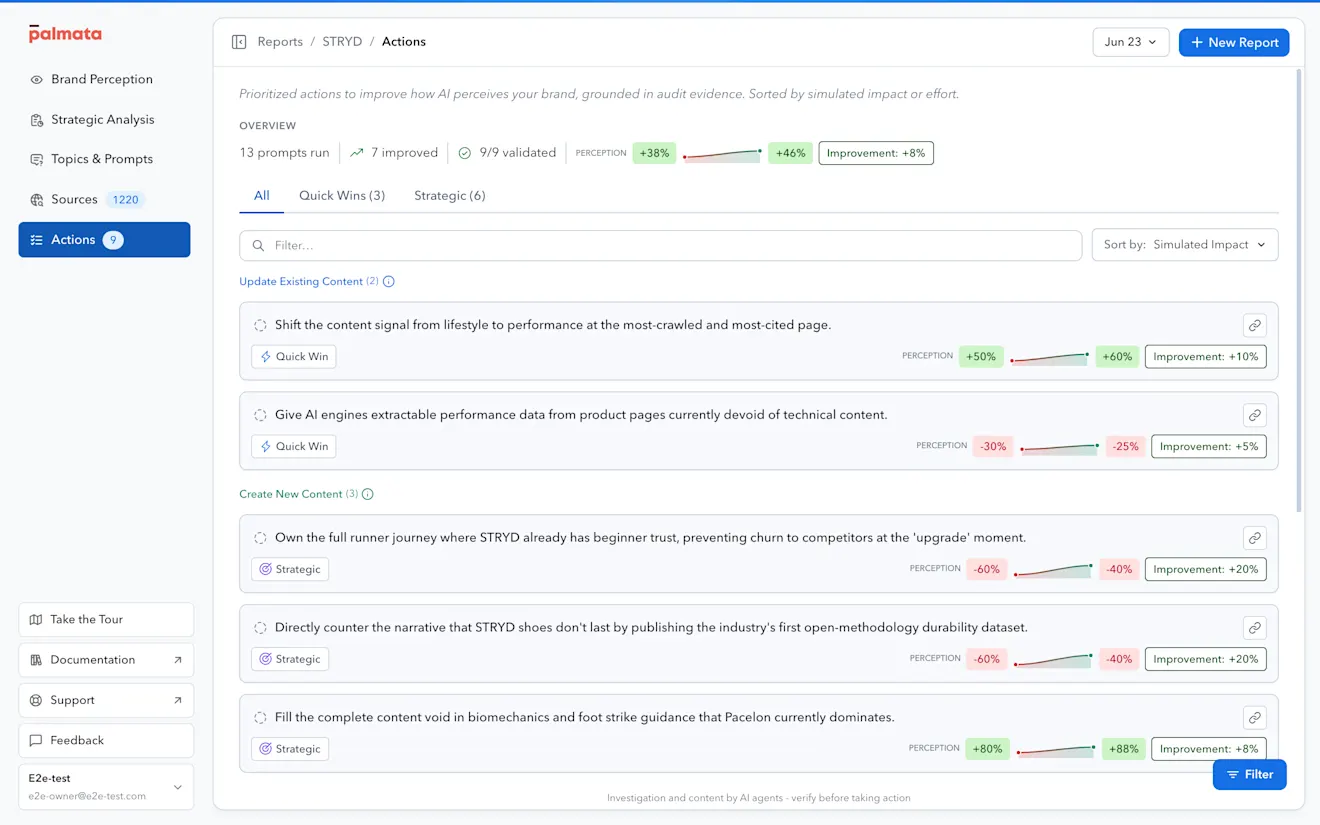Toggle status circle for 'Give AI engines' action
1320x825 pixels.
260,415
